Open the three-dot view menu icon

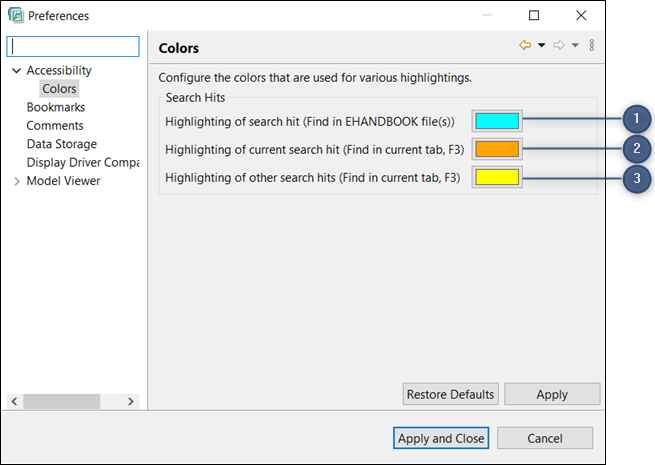[592, 46]
